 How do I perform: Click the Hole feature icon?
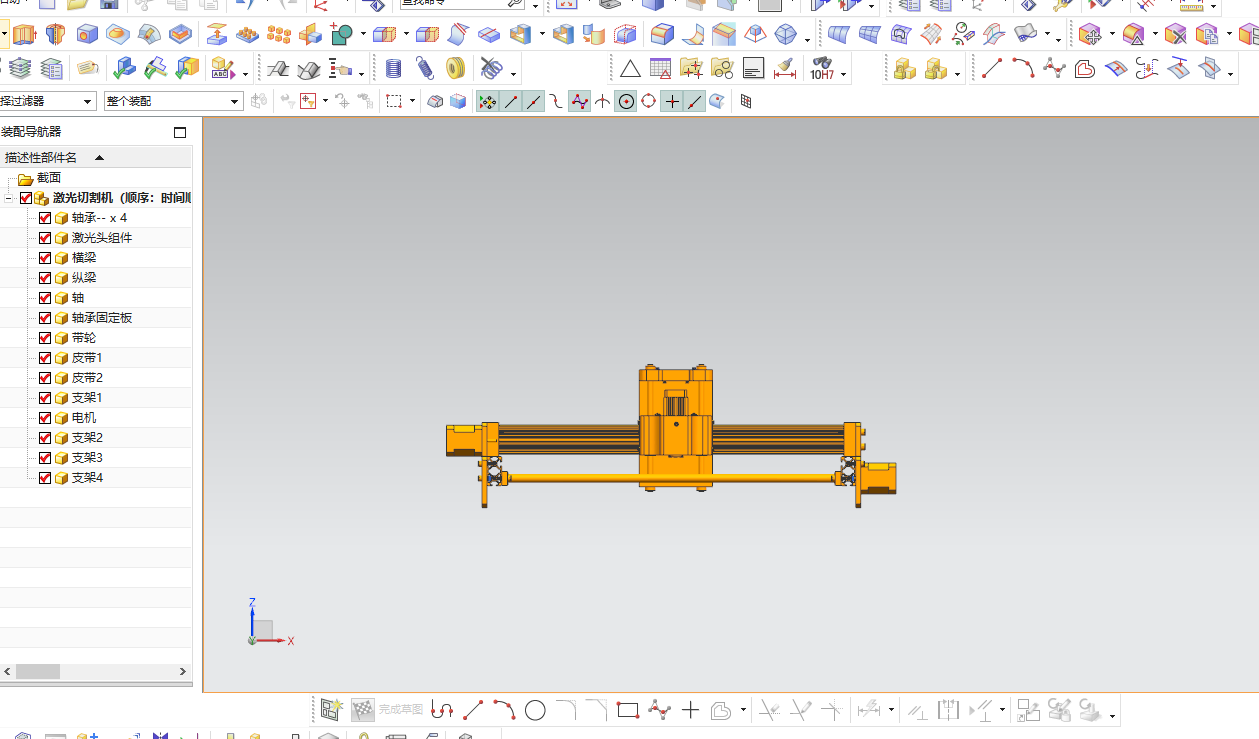tap(87, 36)
